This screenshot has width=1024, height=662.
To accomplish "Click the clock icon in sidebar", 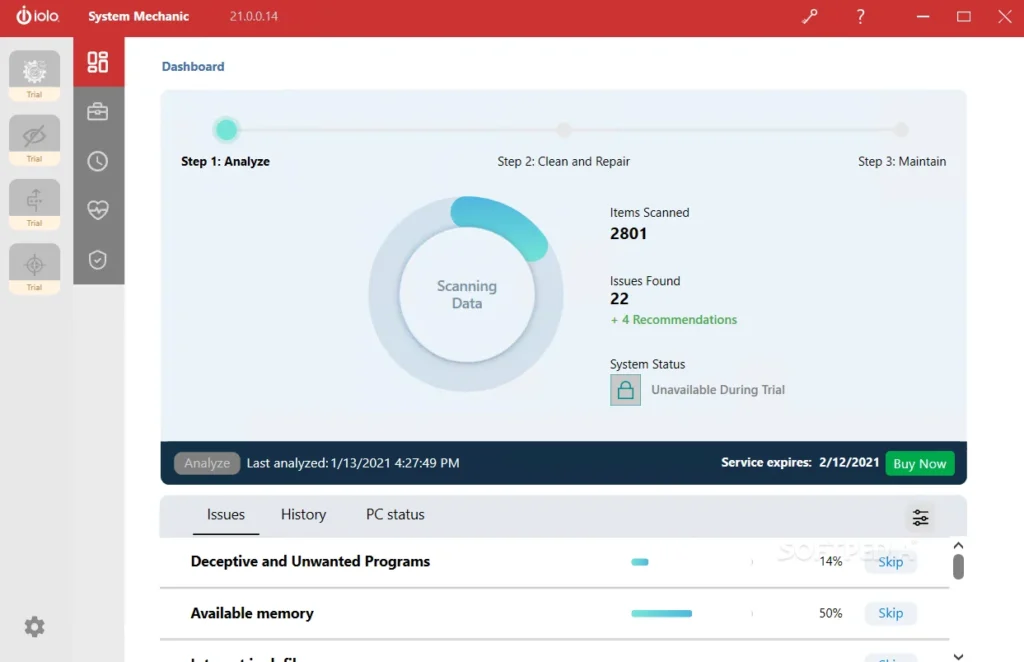I will coord(98,161).
